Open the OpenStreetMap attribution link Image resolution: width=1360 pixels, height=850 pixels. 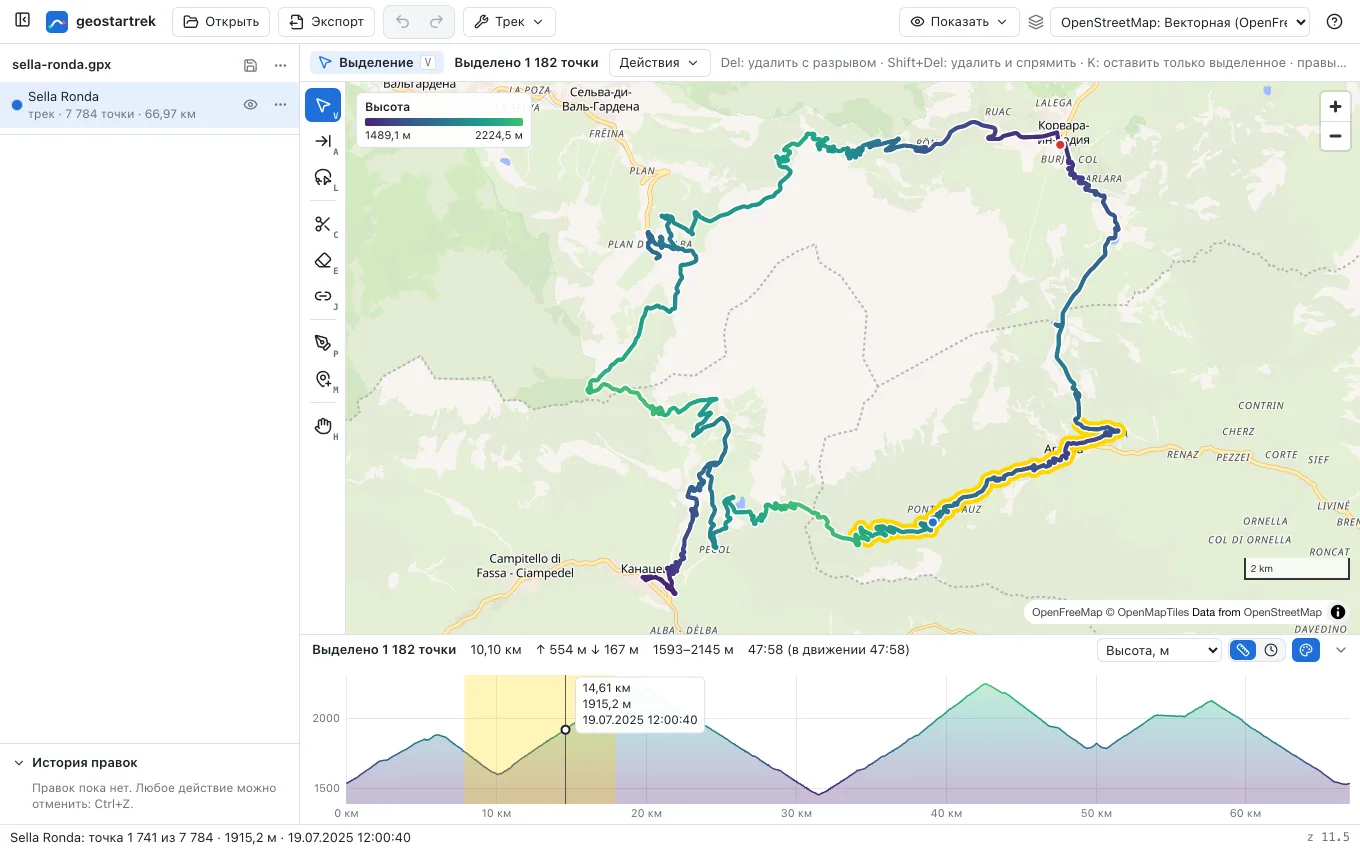[1283, 612]
